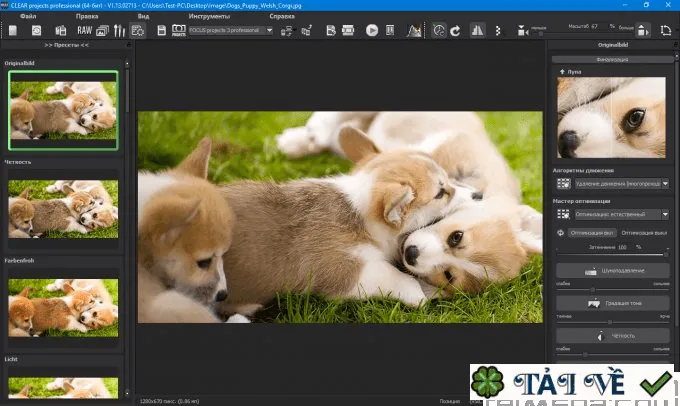Open the fork-and-knife tools icon

pos(119,30)
